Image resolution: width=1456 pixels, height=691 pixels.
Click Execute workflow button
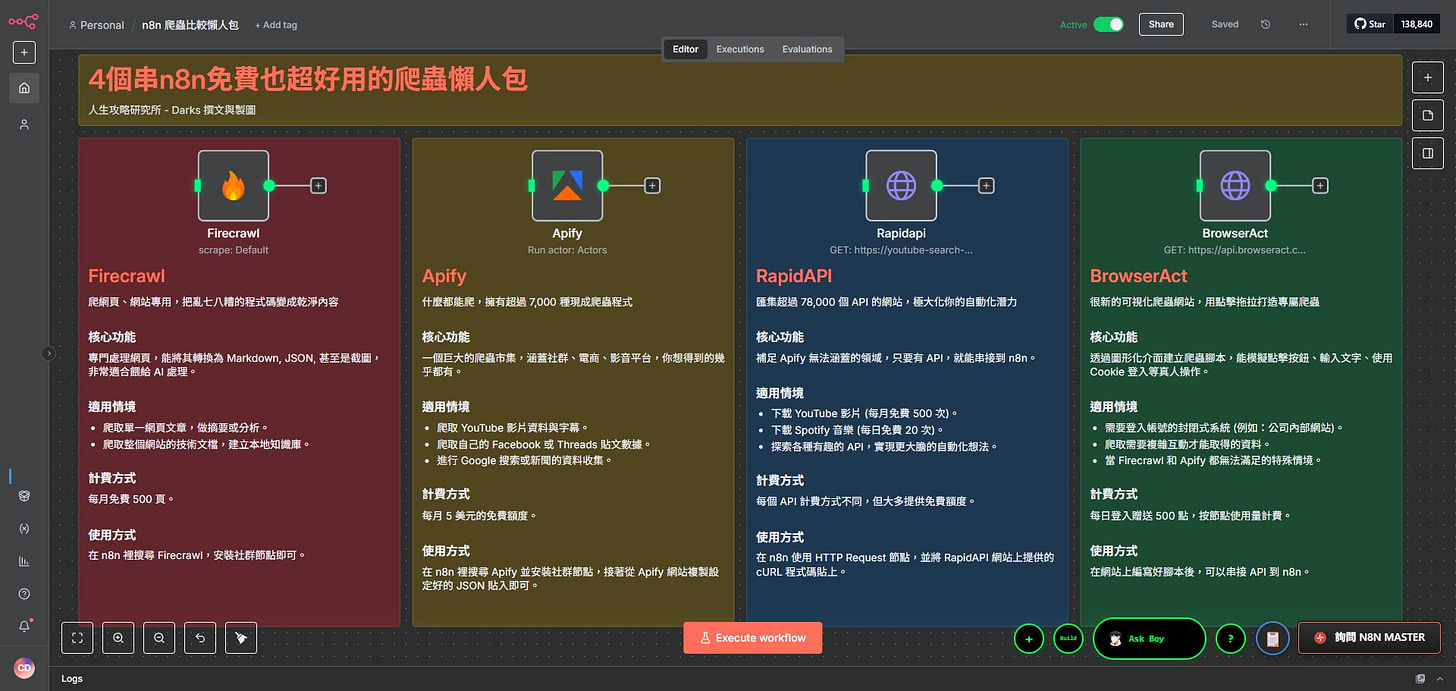pyautogui.click(x=752, y=637)
